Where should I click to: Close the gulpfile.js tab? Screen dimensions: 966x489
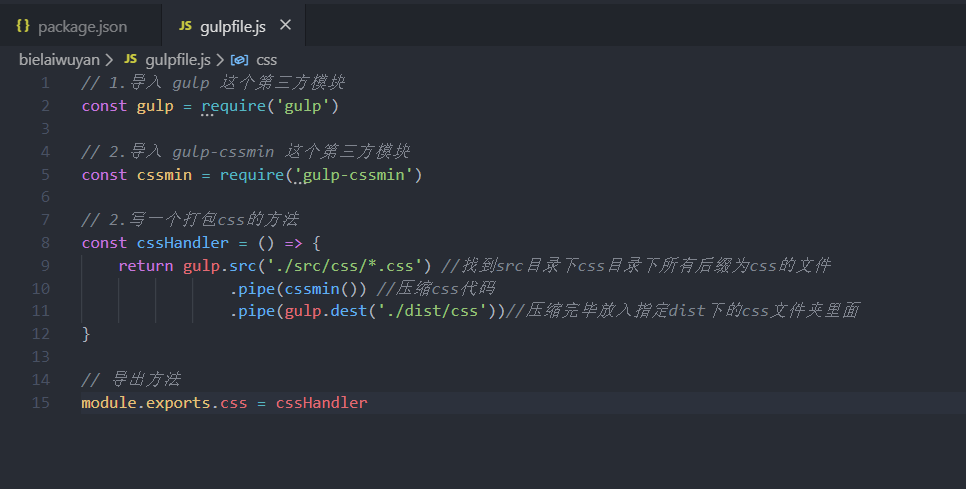[x=285, y=25]
